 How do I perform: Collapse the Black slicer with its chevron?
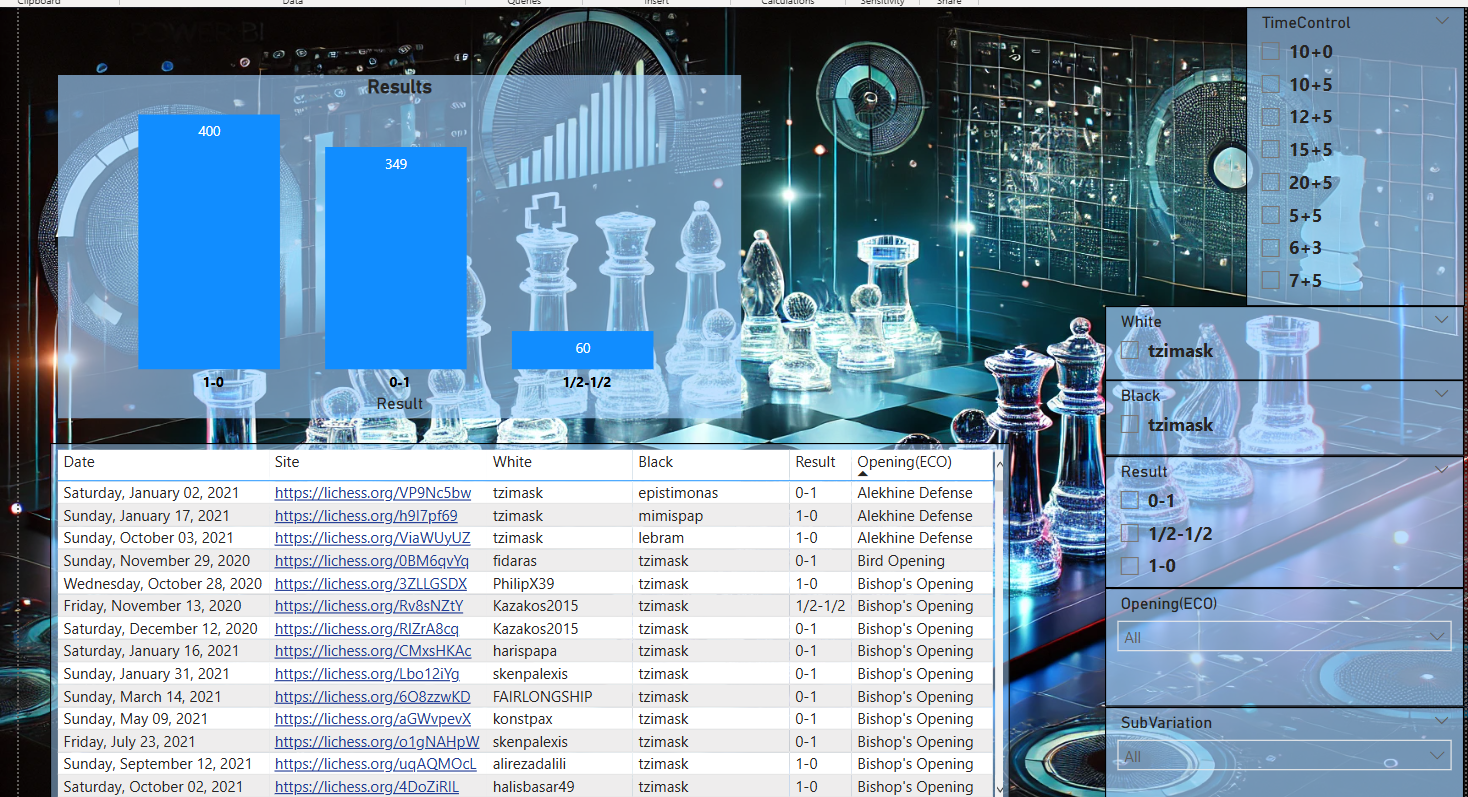tap(1442, 393)
